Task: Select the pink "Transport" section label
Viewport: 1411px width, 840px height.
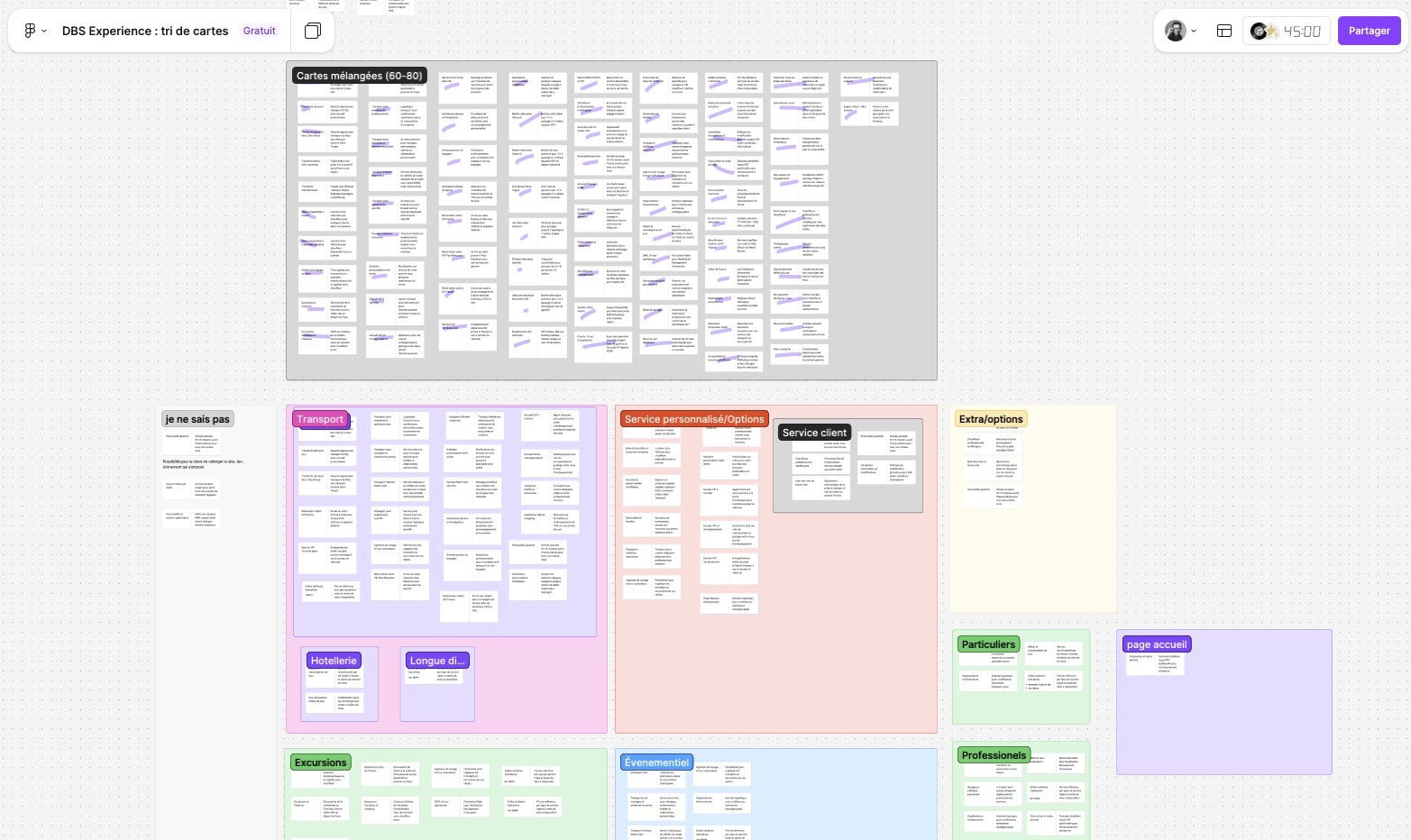Action: [x=320, y=419]
